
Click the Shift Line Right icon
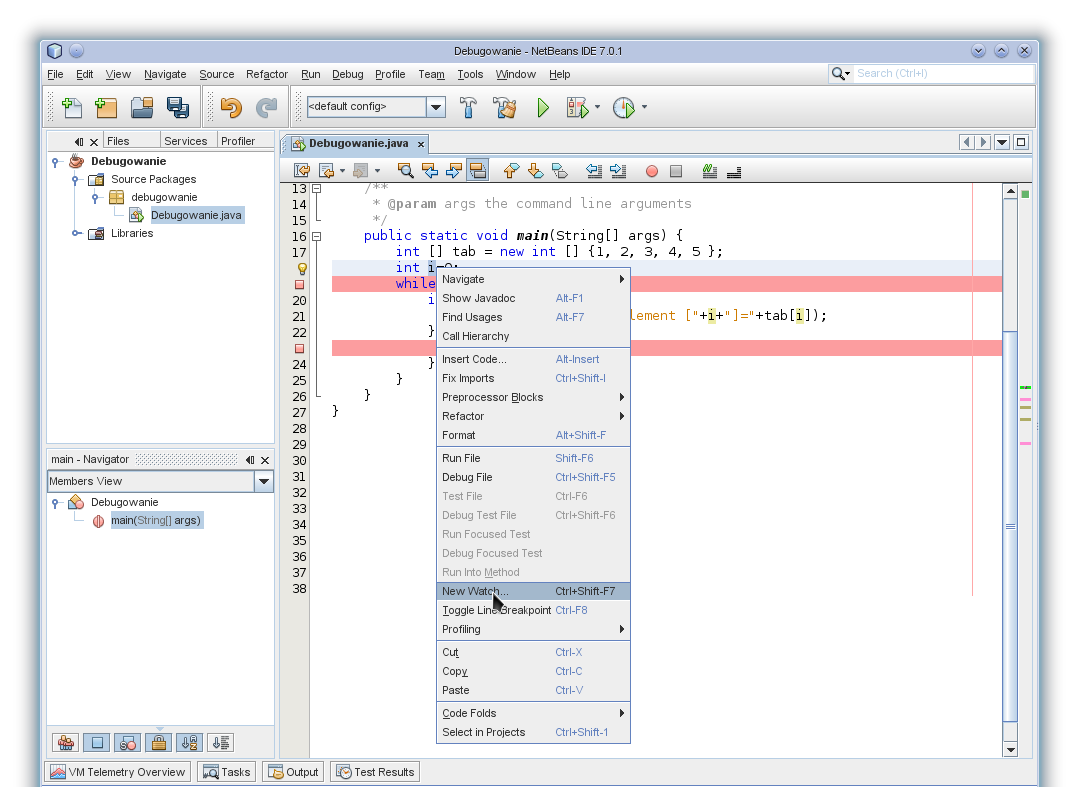coord(618,171)
